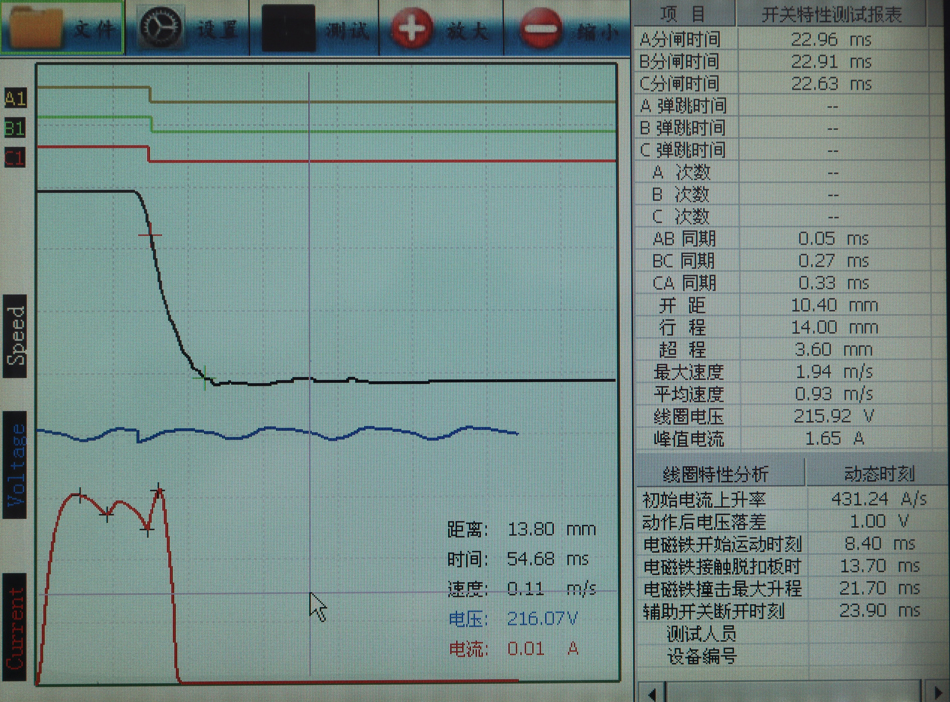
Task: Select the B1 channel label
Action: coord(15,128)
